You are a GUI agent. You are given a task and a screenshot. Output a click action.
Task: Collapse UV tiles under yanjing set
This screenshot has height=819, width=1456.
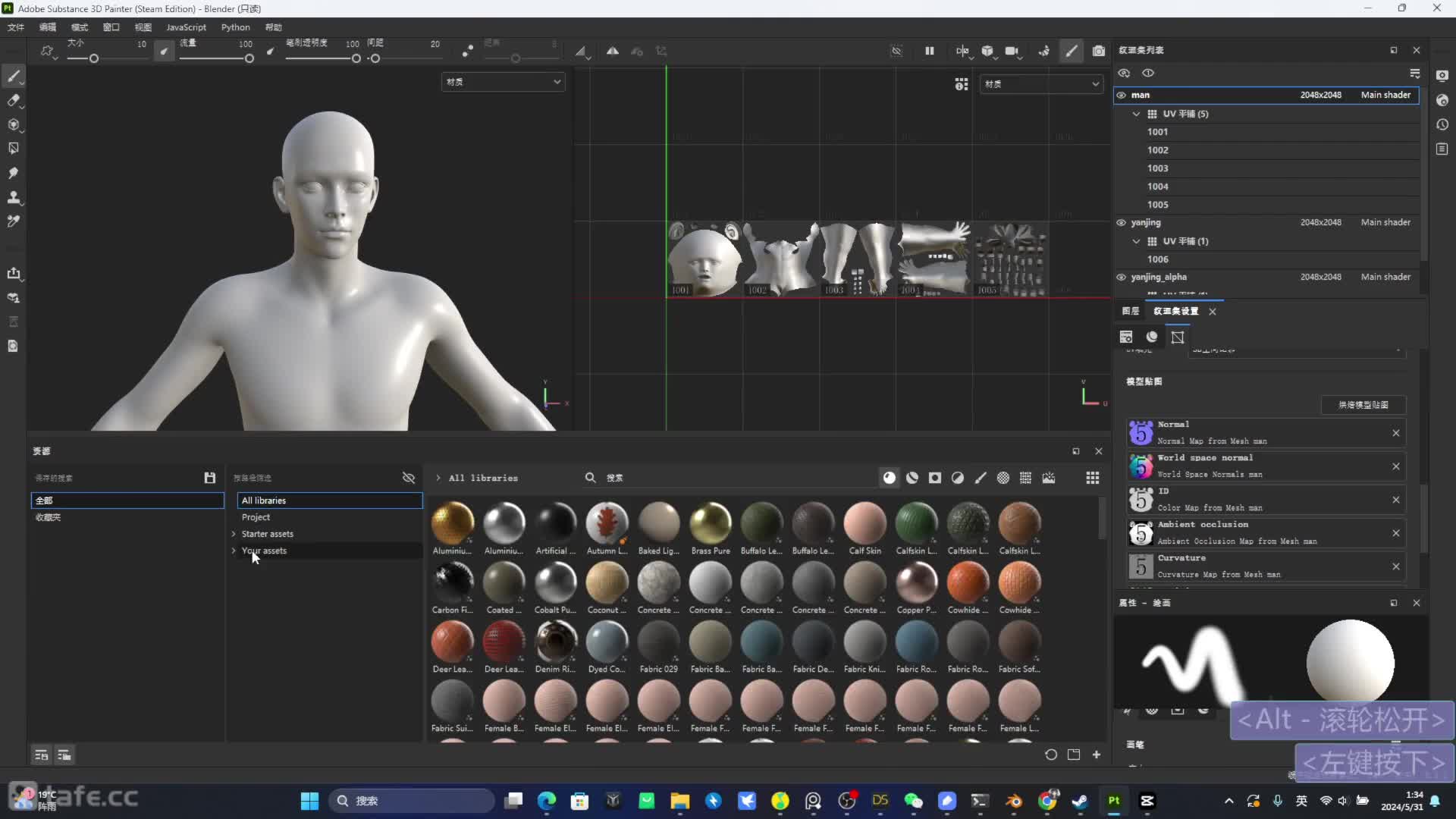(x=1136, y=241)
